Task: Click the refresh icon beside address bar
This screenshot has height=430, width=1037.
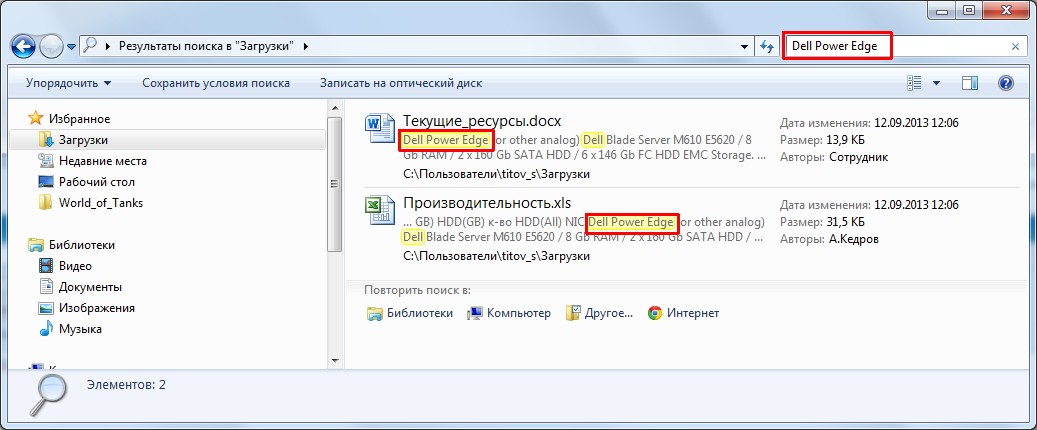Action: coord(767,46)
